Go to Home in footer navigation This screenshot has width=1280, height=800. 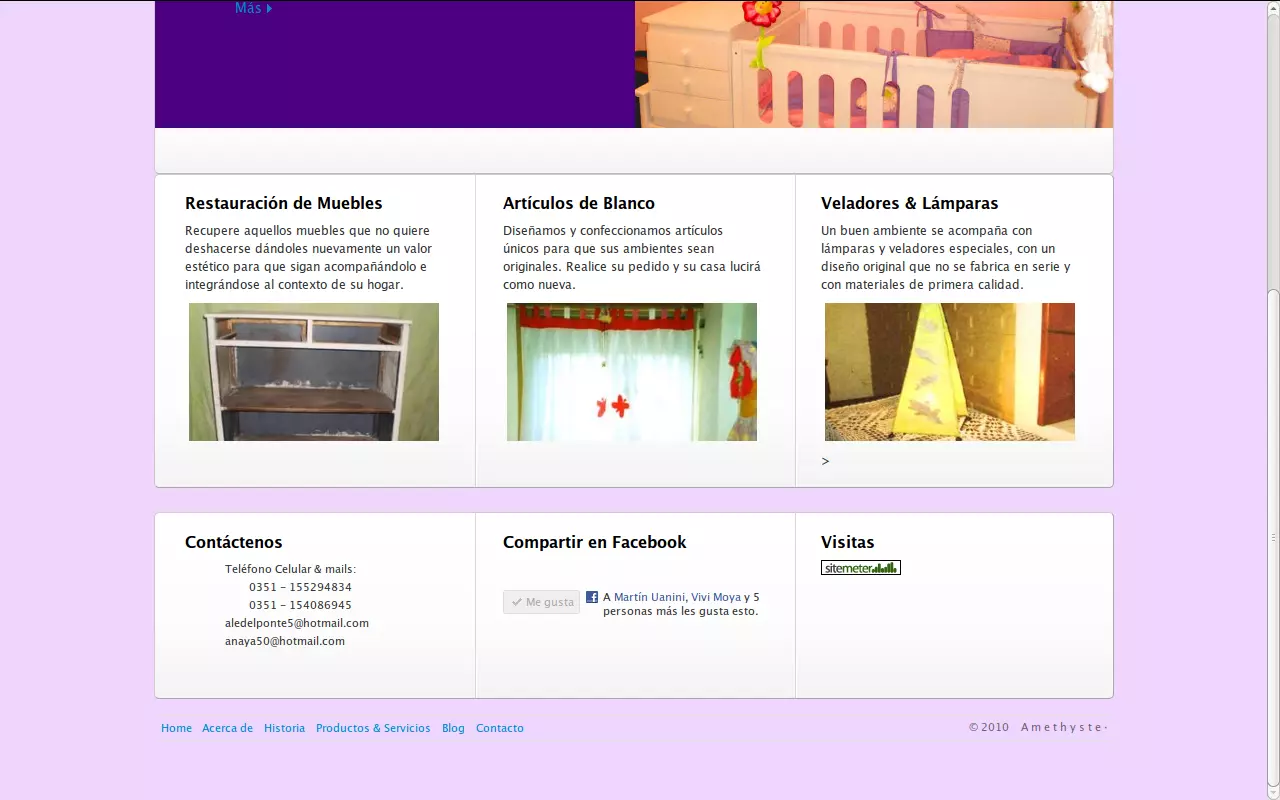point(176,728)
